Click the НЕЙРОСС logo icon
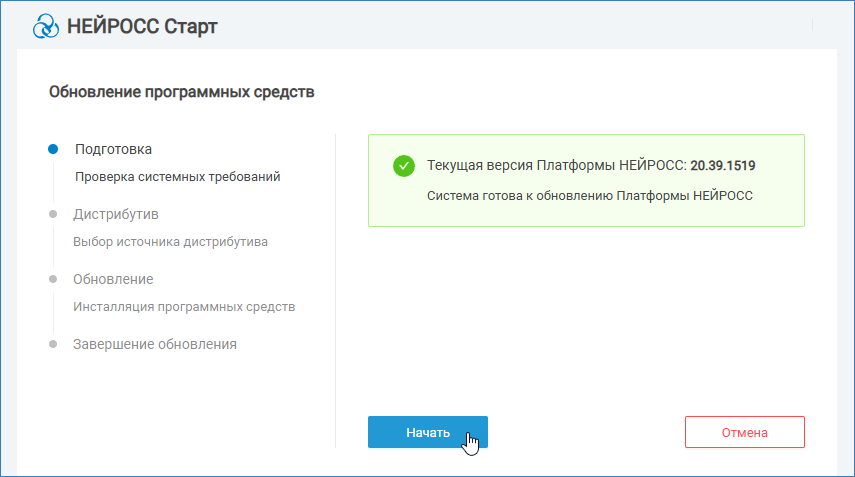This screenshot has width=855, height=477. 46,26
